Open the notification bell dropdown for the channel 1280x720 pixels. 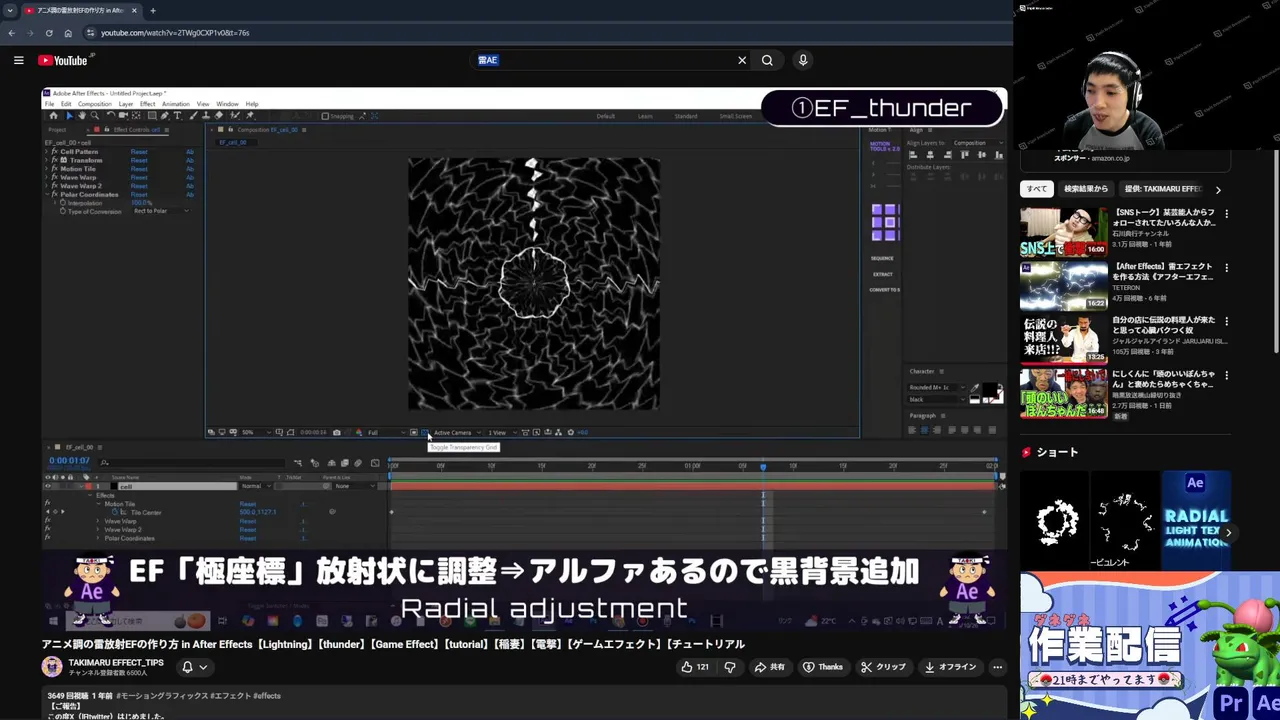(x=194, y=667)
